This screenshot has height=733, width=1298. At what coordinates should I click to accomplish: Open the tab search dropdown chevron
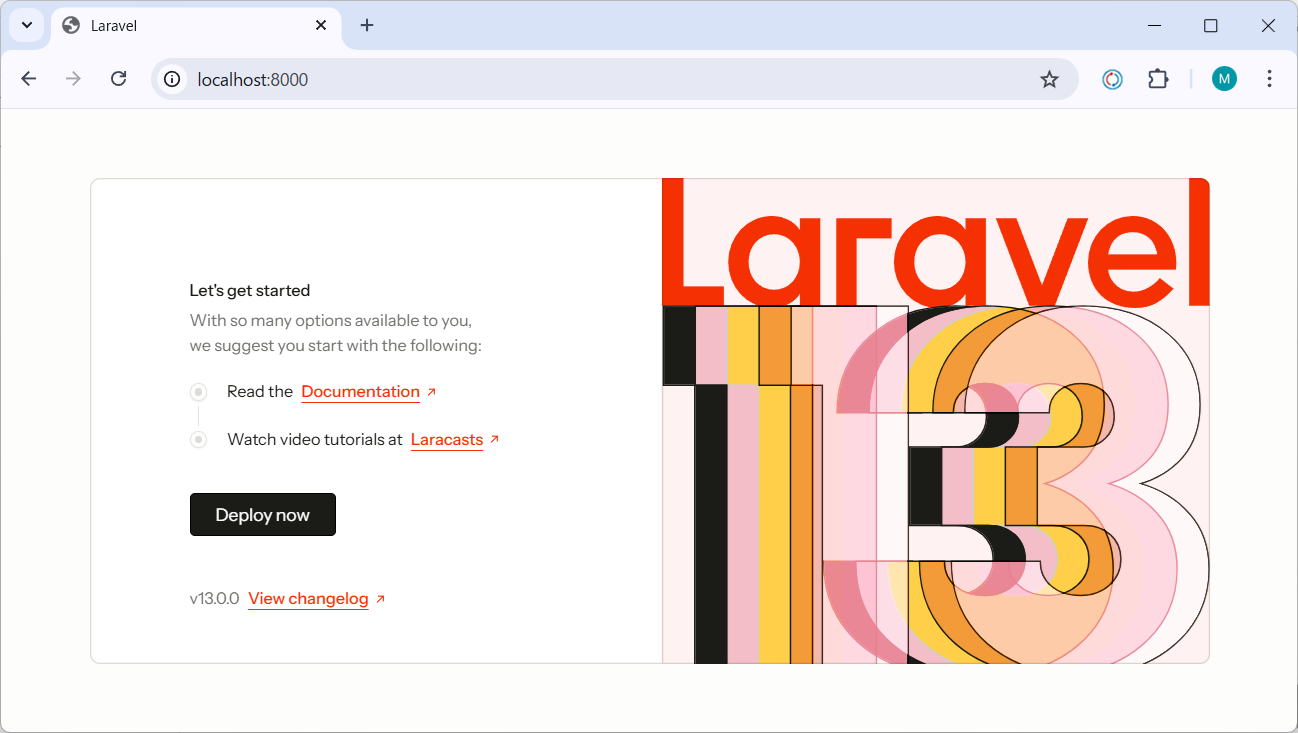click(27, 25)
